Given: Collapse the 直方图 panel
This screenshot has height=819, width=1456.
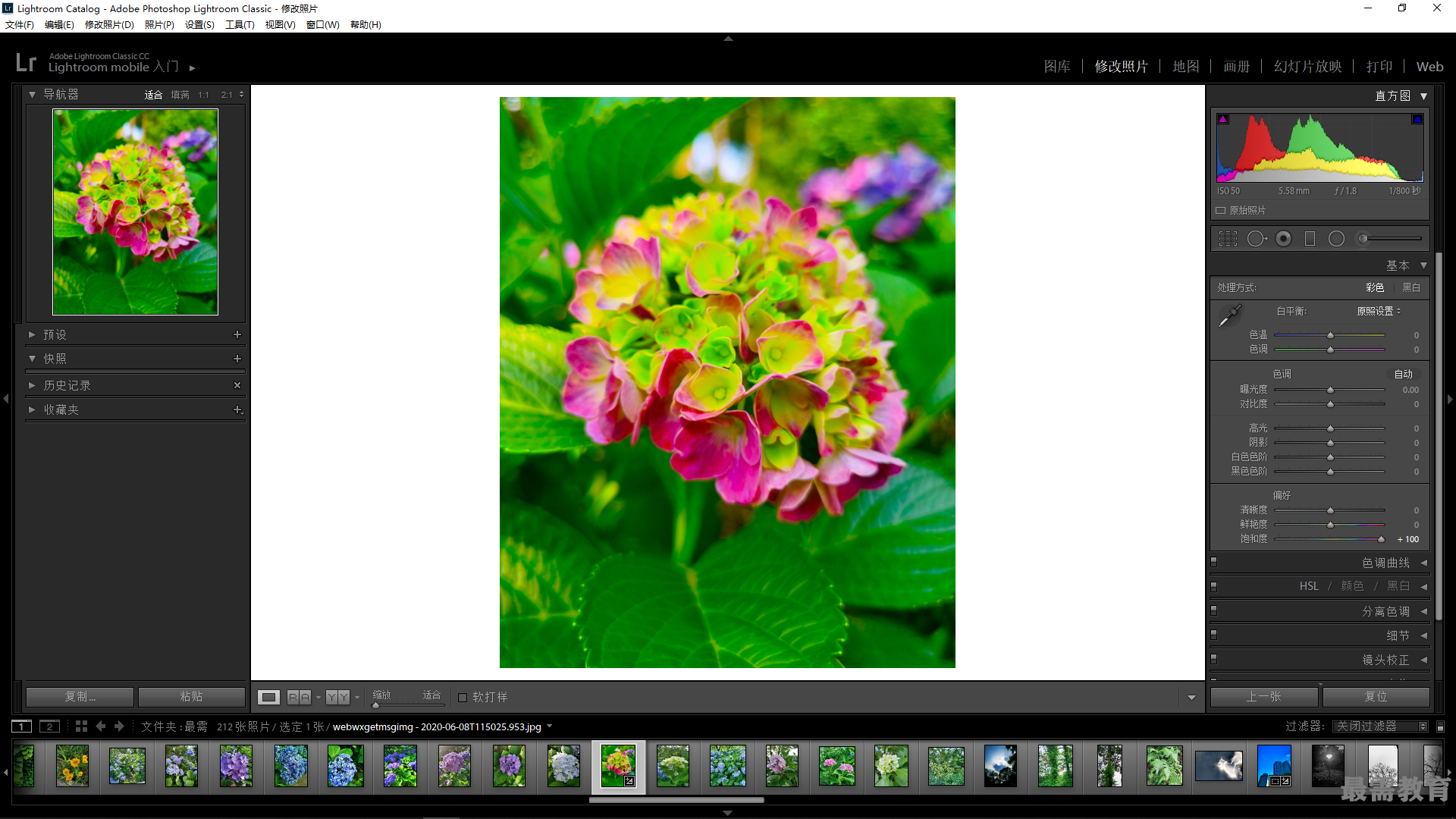Looking at the screenshot, I should [1424, 96].
